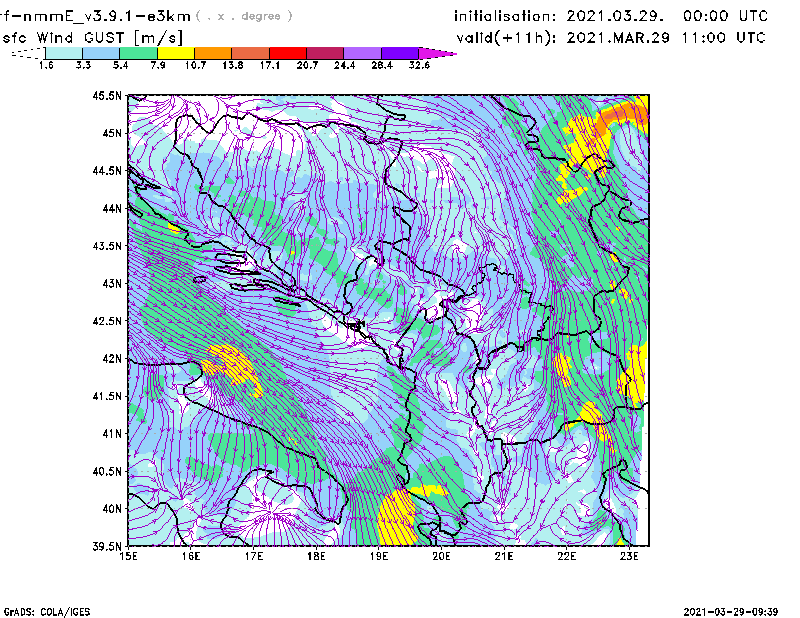This screenshot has height=618, width=800.
Task: Click the legend value 7.9
Action: pyautogui.click(x=158, y=65)
